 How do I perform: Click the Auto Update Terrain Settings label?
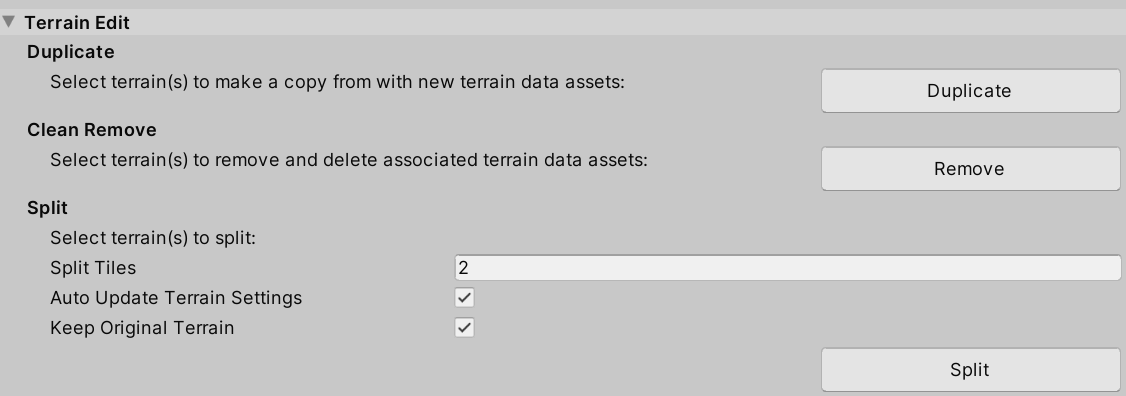[176, 298]
